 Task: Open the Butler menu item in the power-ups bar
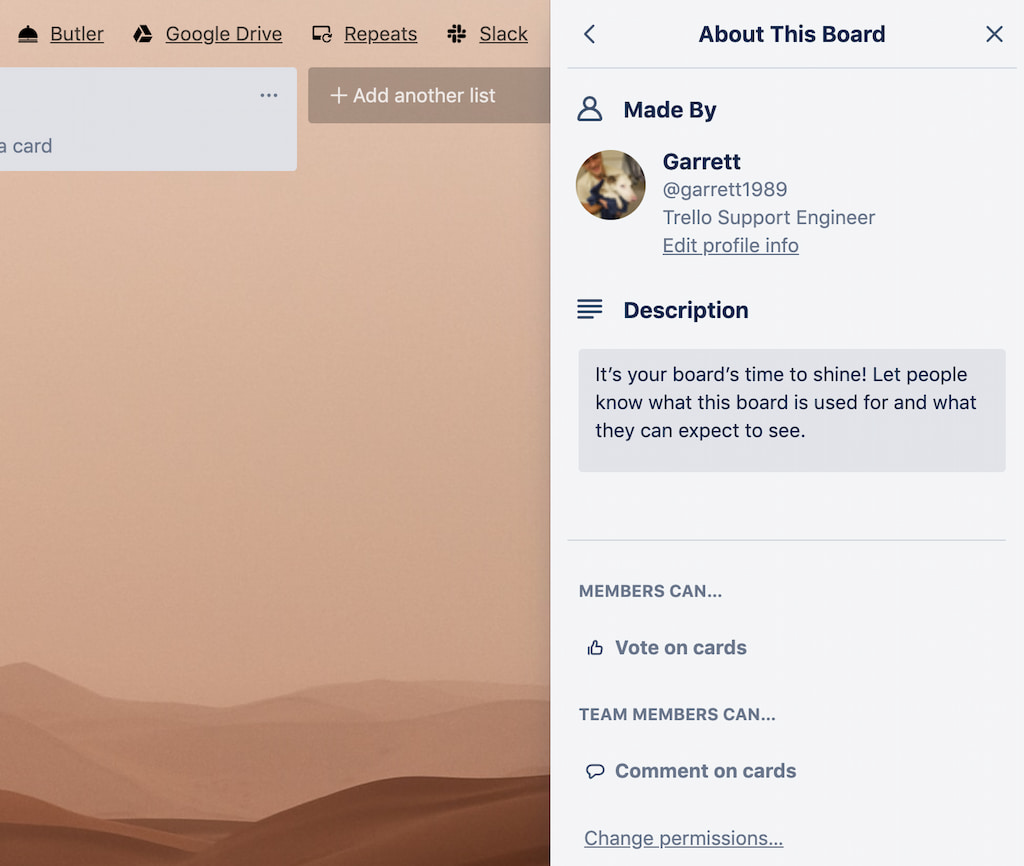[77, 33]
